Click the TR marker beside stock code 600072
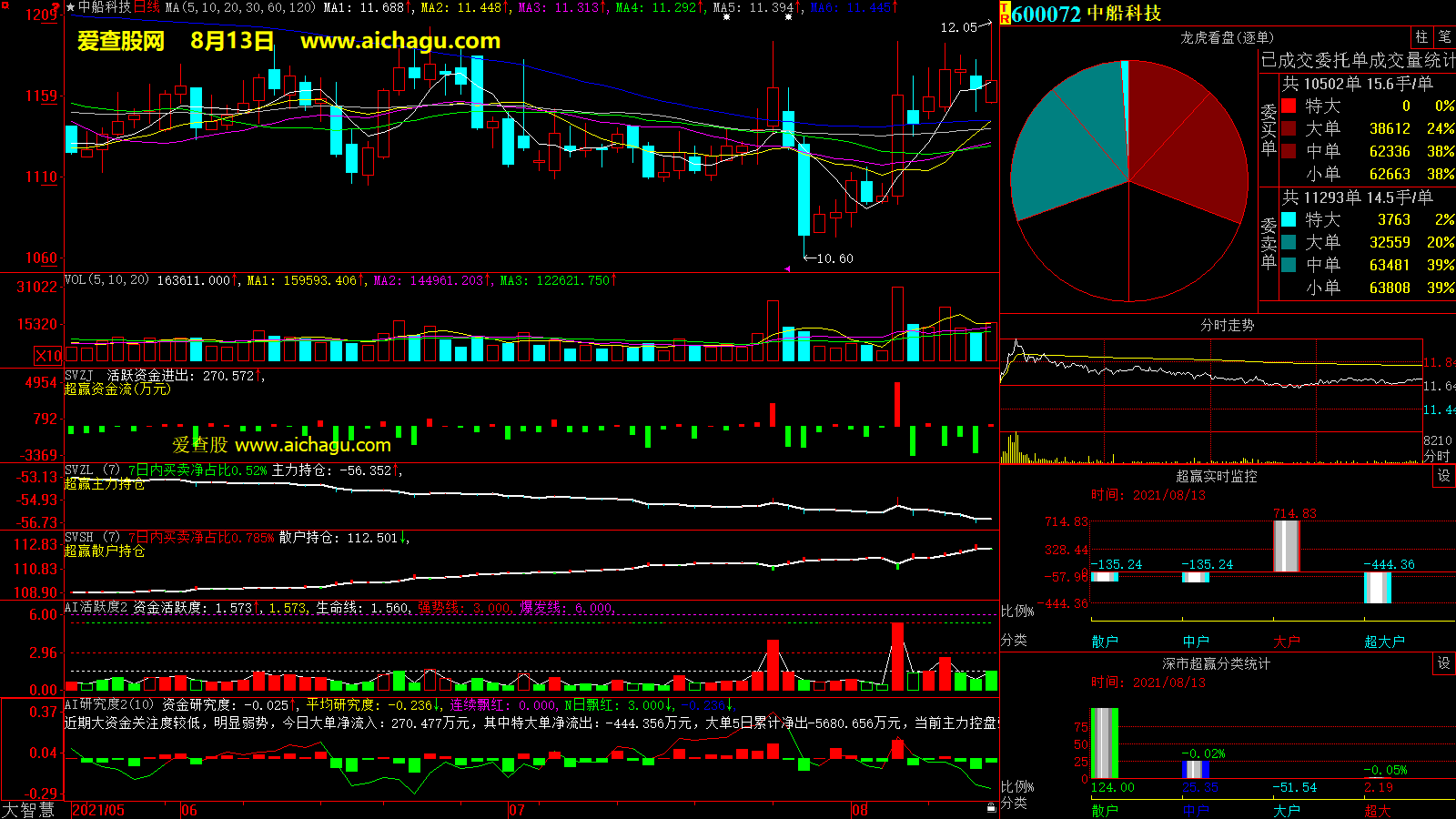The width and height of the screenshot is (1456, 819). pos(1006,14)
